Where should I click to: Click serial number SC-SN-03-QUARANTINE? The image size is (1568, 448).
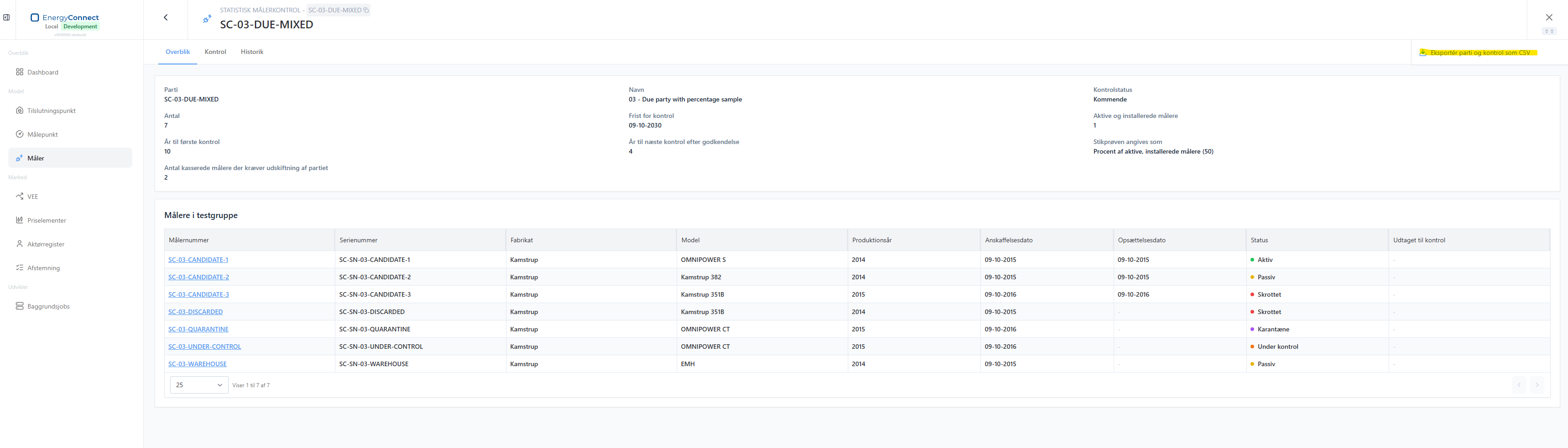pyautogui.click(x=374, y=330)
